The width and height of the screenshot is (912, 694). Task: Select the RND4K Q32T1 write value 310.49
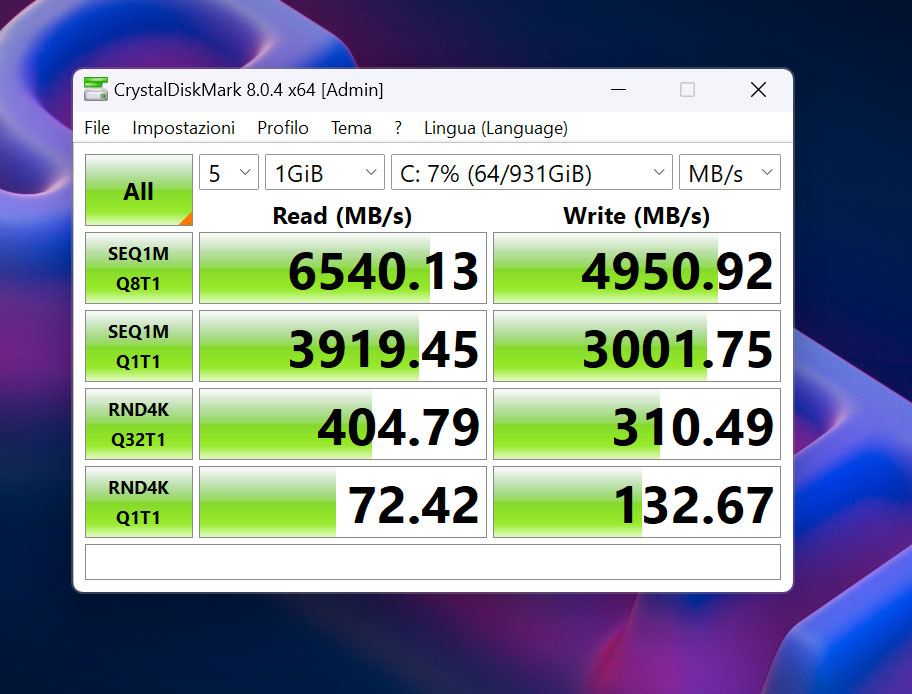coord(637,424)
